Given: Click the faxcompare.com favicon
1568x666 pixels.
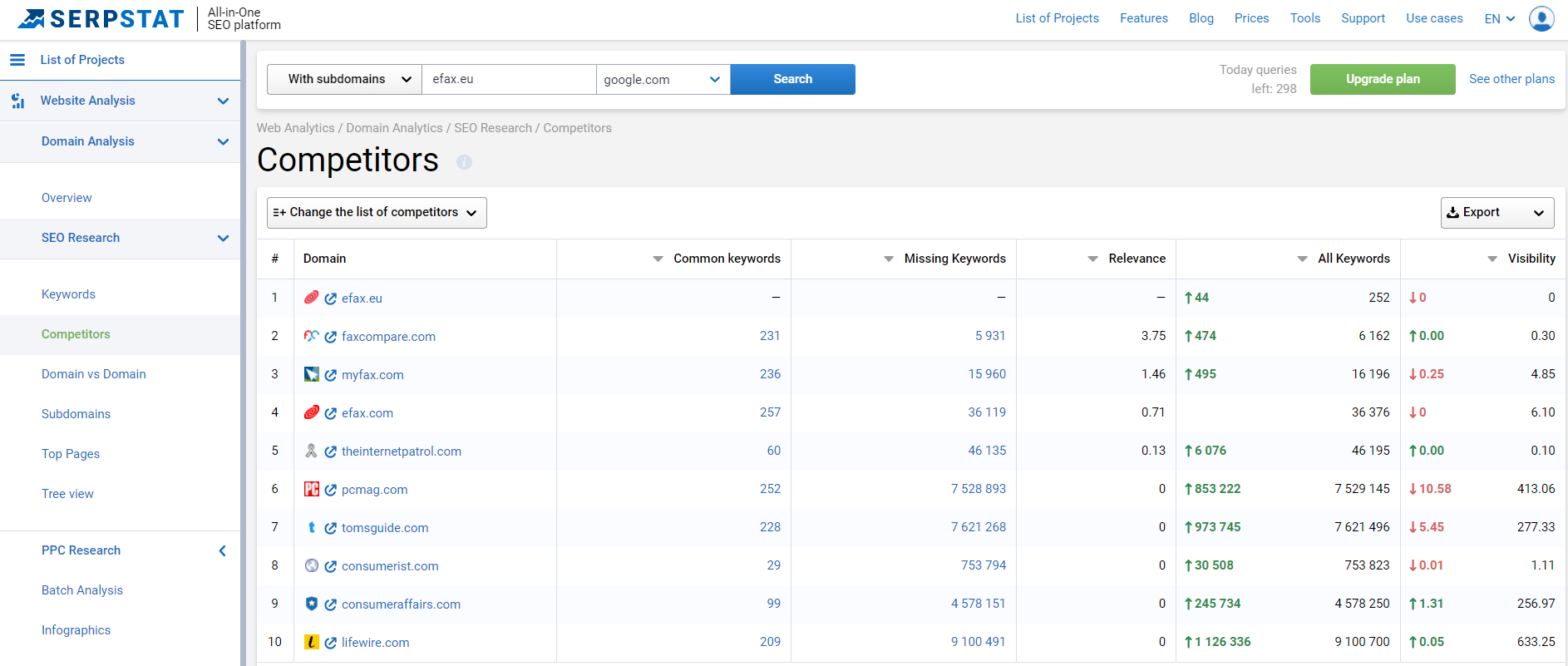Looking at the screenshot, I should pyautogui.click(x=312, y=336).
